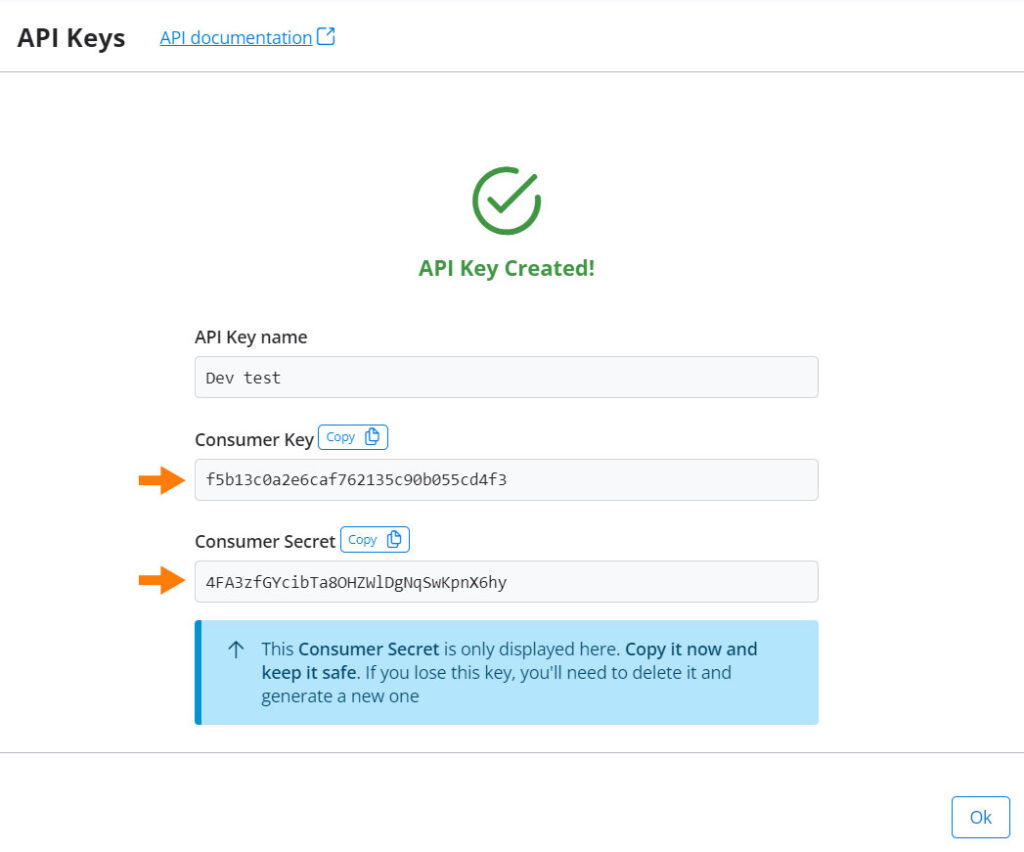This screenshot has height=852, width=1024.
Task: Select the API Key name input showing Dev test
Action: [x=506, y=377]
